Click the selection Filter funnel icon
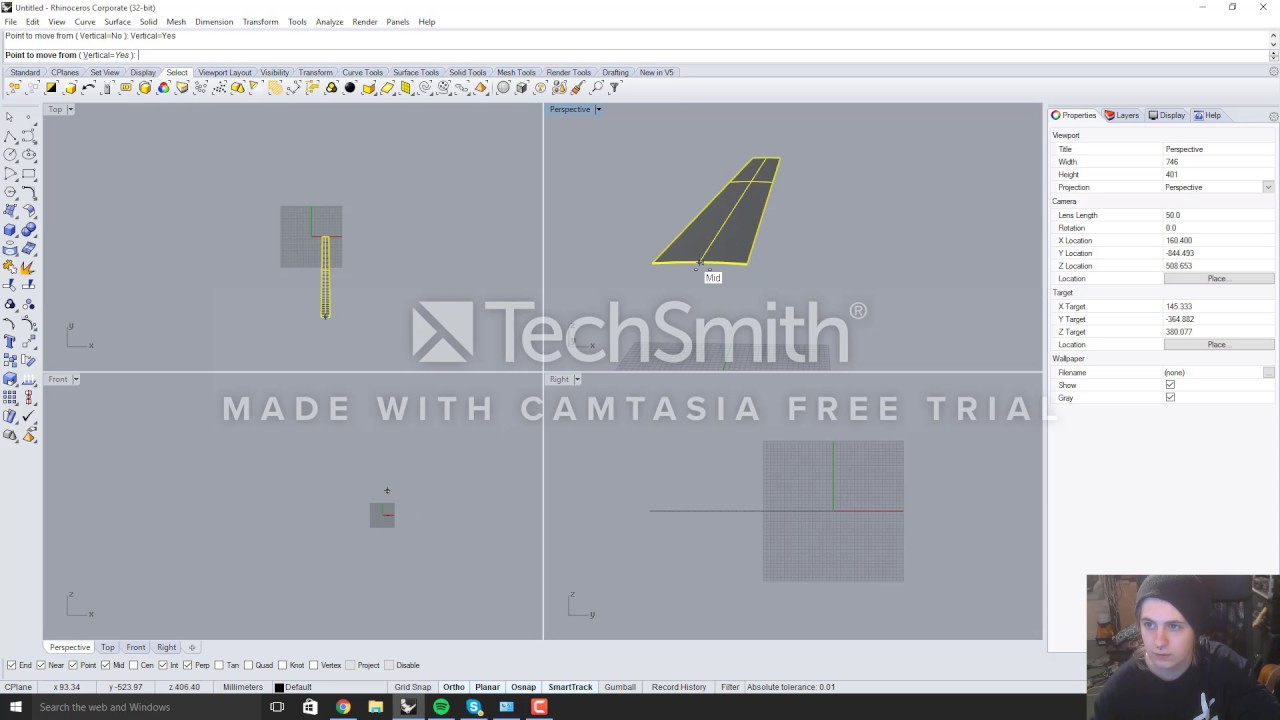This screenshot has height=720, width=1280. point(614,88)
